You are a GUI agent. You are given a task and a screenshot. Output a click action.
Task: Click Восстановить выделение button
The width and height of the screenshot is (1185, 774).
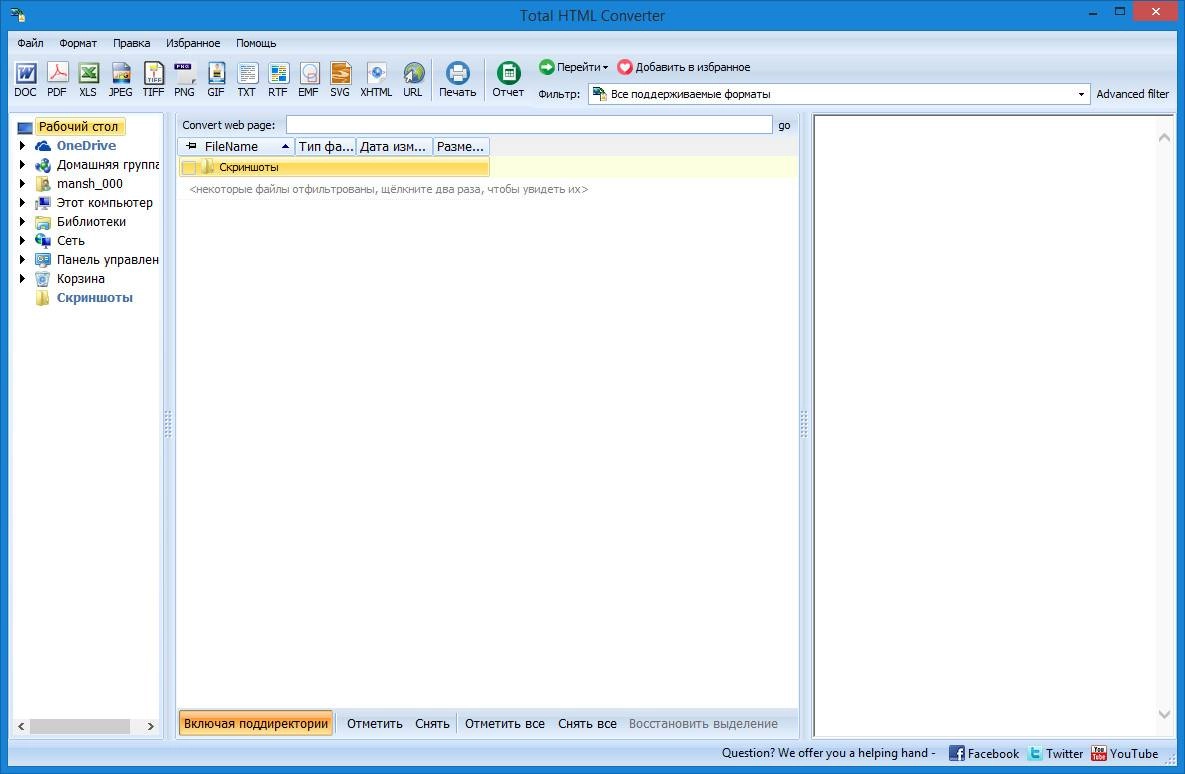click(x=703, y=723)
